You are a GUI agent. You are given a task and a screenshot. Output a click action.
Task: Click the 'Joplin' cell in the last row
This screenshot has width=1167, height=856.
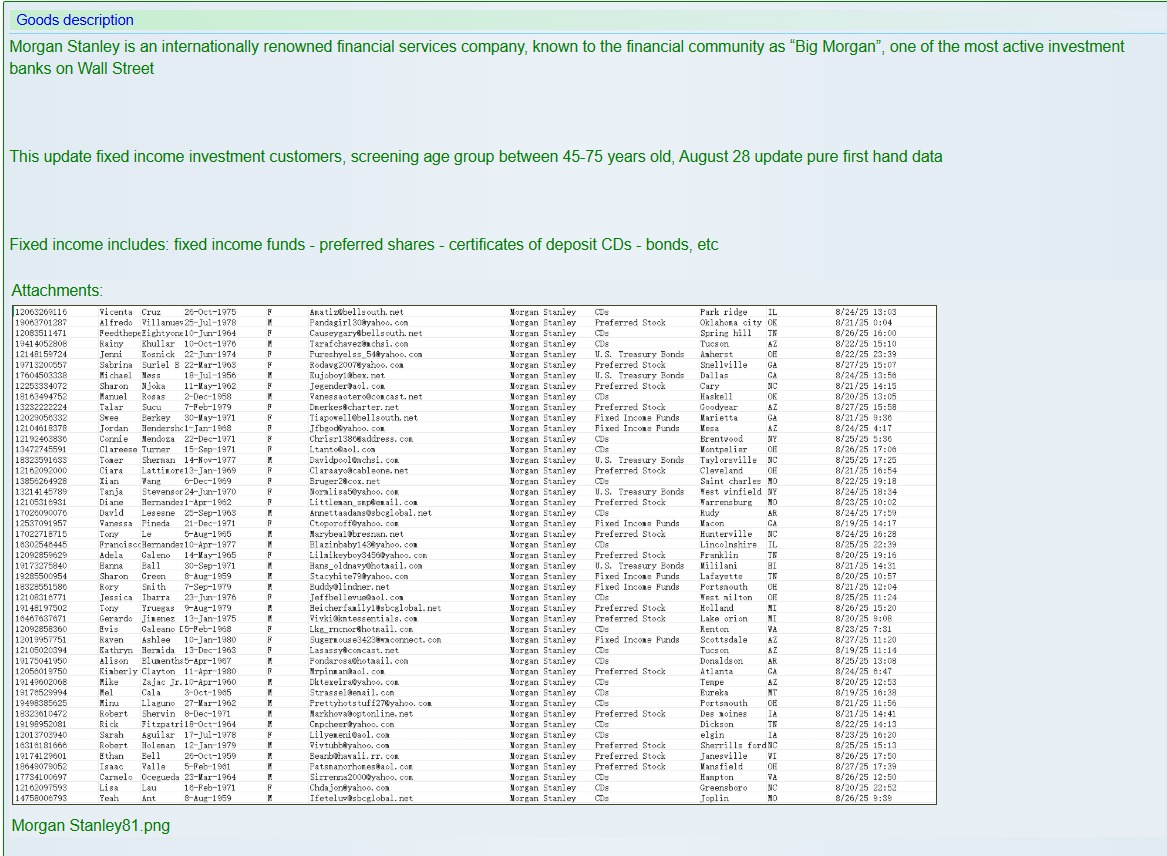coord(713,799)
